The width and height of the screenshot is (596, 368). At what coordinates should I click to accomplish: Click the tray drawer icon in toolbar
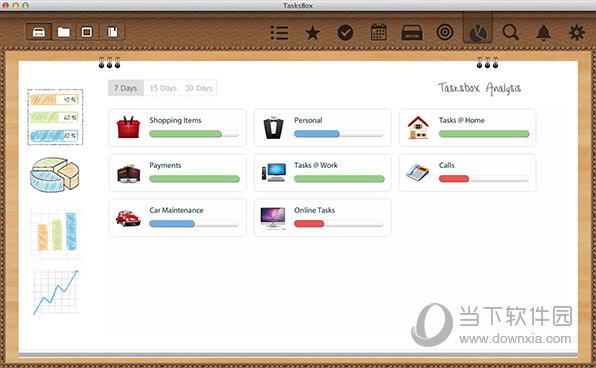click(x=412, y=33)
